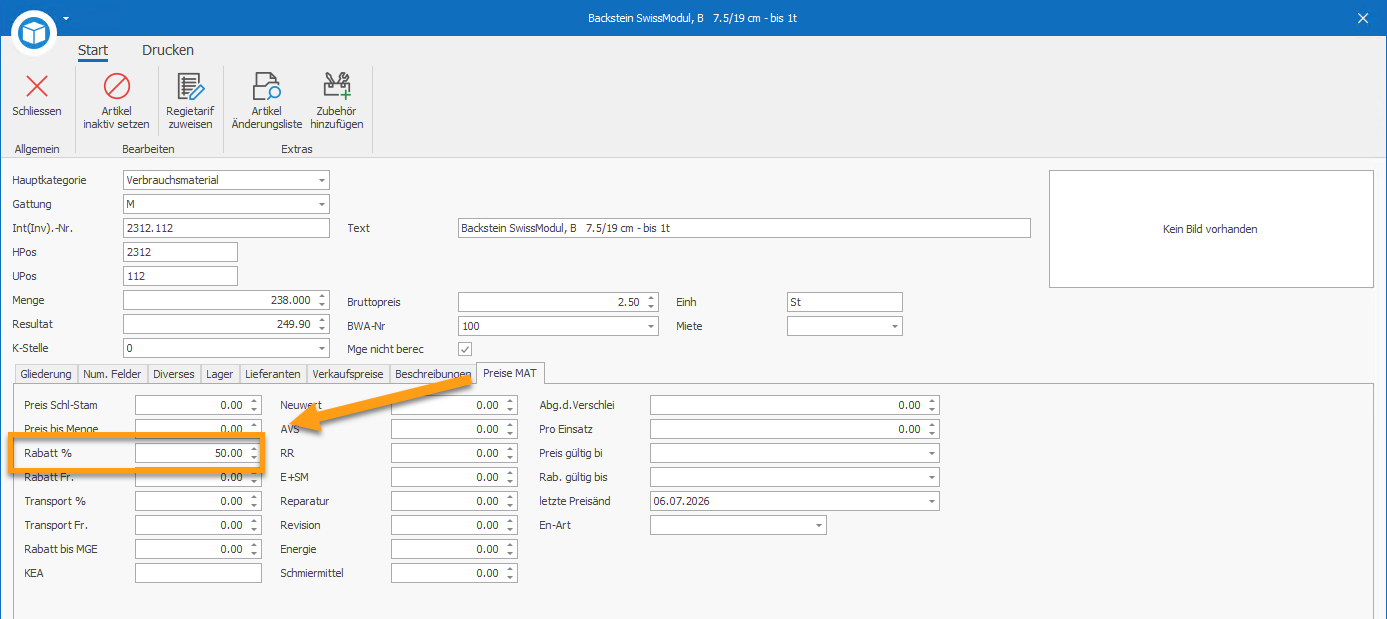This screenshot has height=619, width=1387.
Task: Open the Verkaufspreise tab
Action: [x=348, y=374]
